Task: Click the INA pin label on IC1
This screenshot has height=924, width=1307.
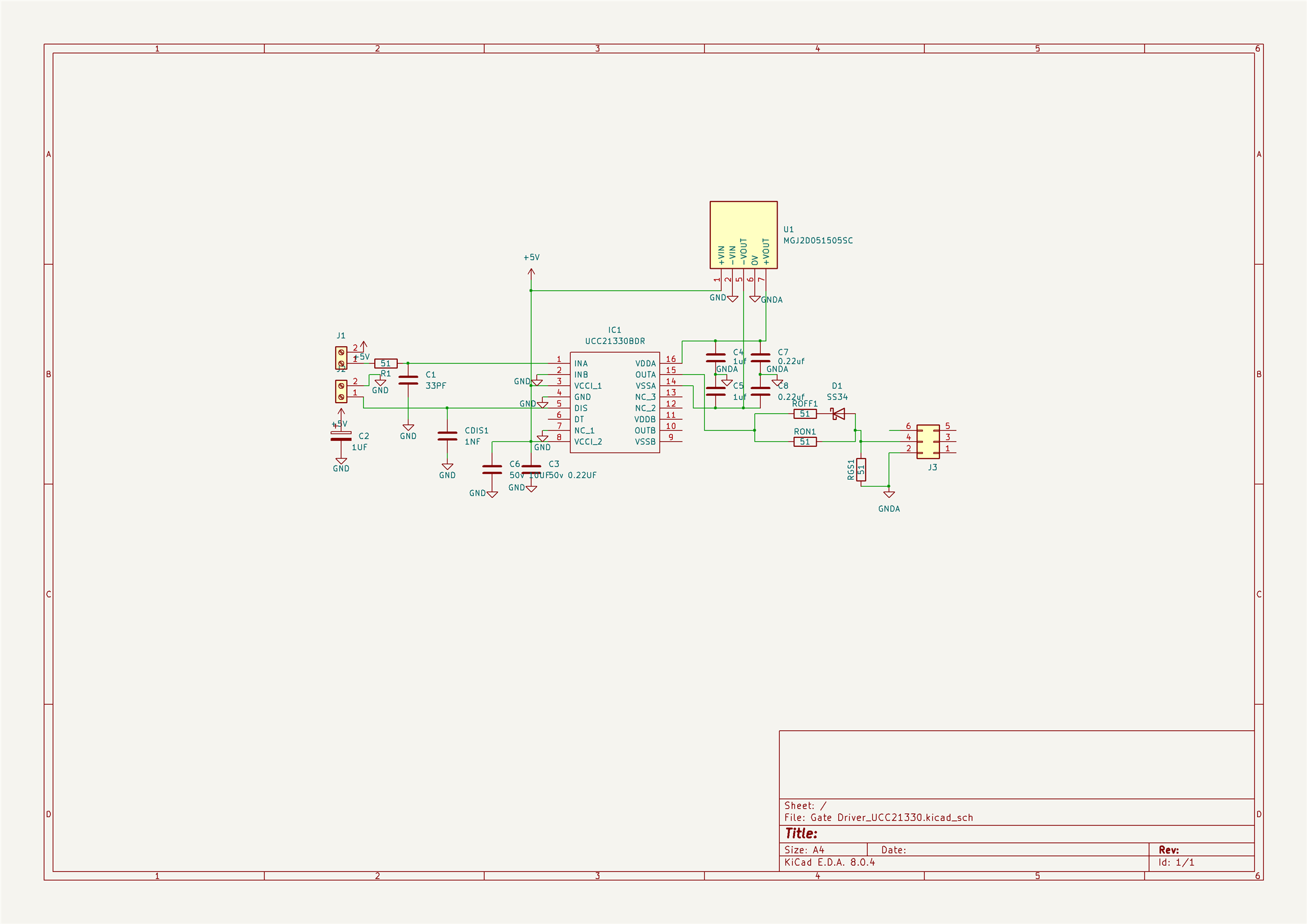Action: click(580, 363)
